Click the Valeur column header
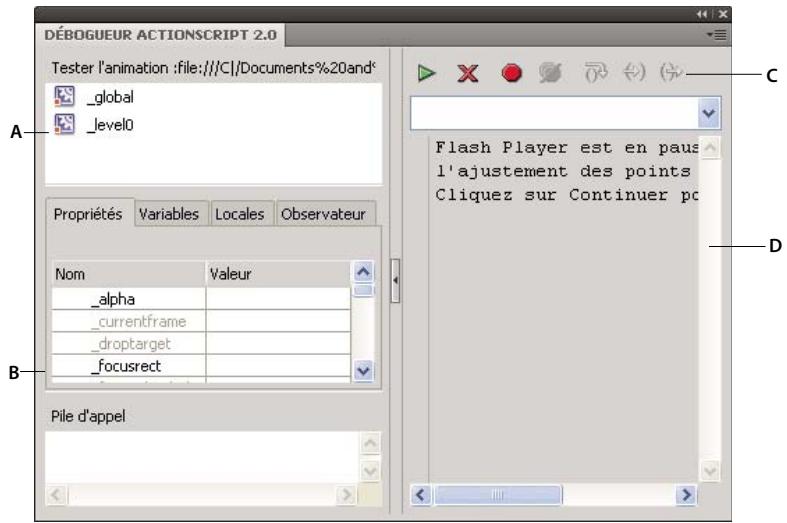This screenshot has height=523, width=787. coord(278,274)
